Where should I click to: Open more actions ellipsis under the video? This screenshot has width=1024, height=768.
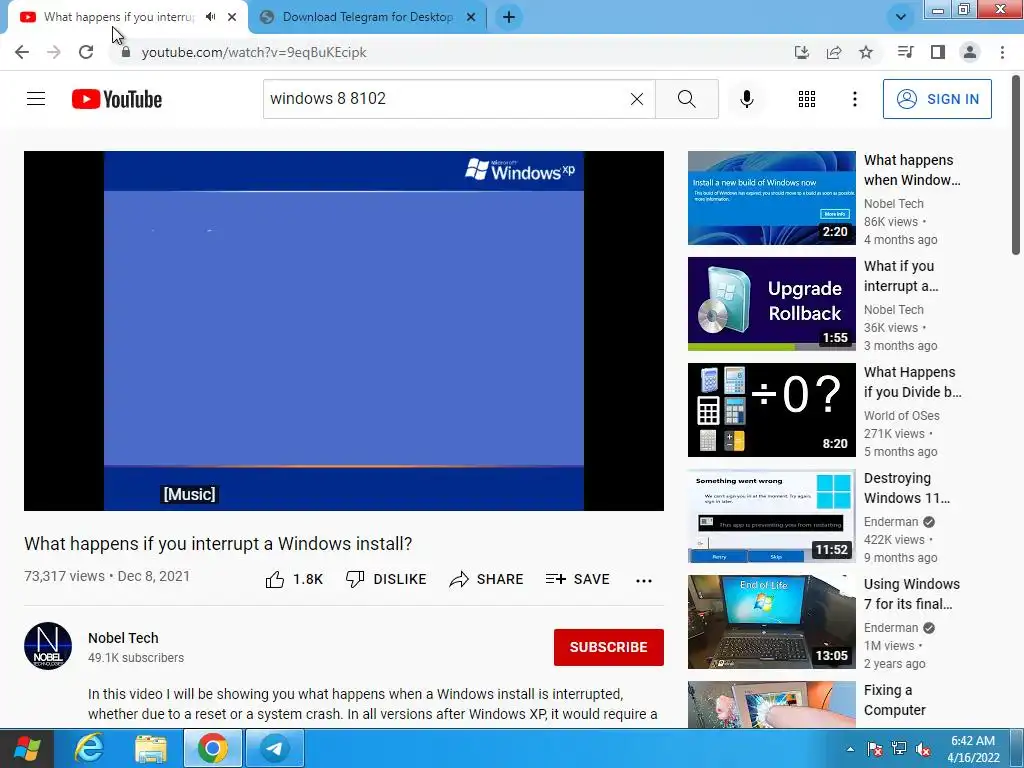644,581
